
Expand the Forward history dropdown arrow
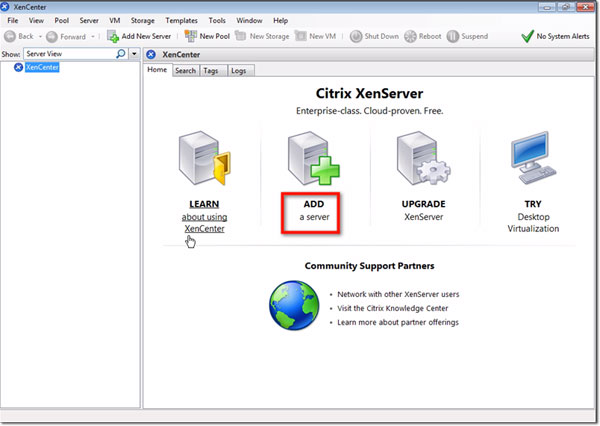click(x=93, y=36)
